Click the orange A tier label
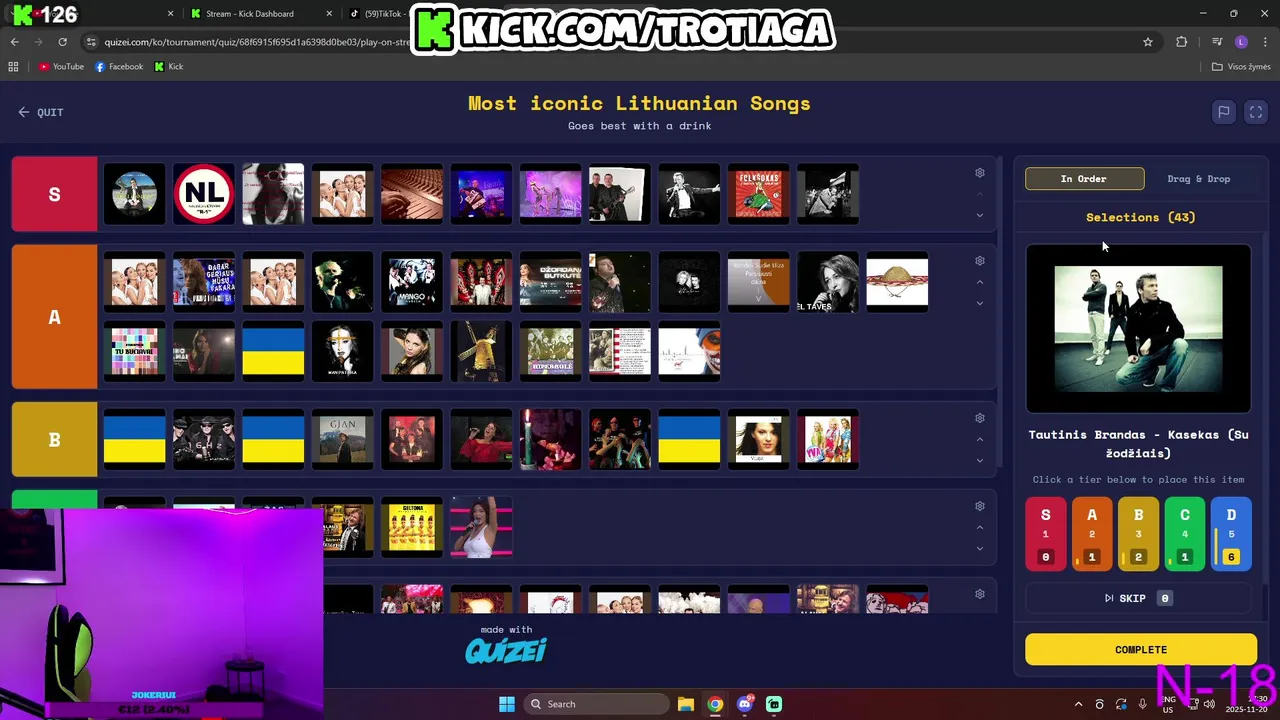 point(55,317)
